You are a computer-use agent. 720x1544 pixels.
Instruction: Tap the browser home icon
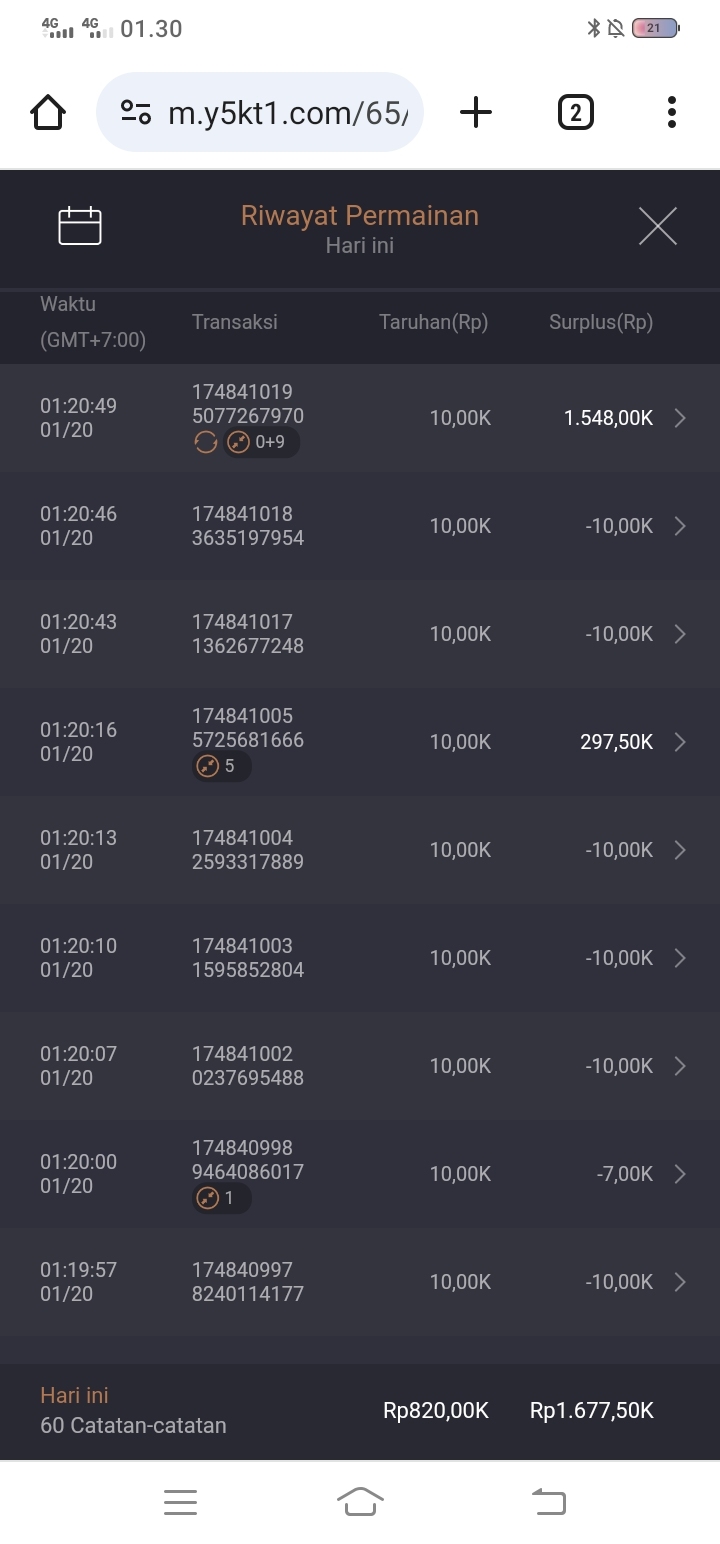pyautogui.click(x=48, y=112)
